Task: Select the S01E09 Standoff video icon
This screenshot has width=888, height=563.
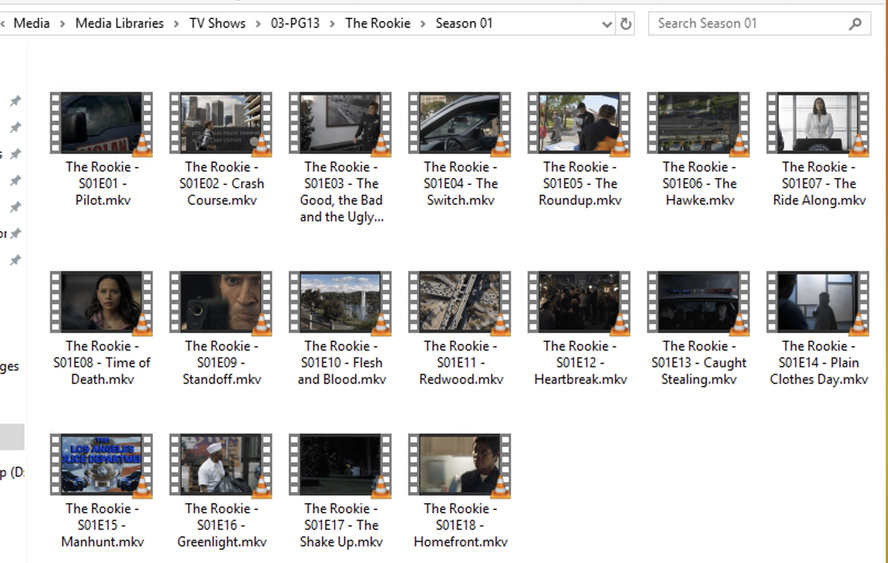Action: point(221,302)
